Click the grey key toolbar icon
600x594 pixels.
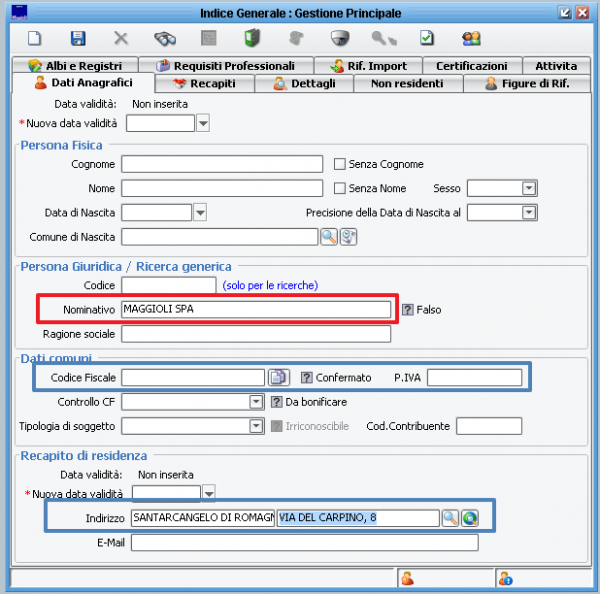(384, 38)
